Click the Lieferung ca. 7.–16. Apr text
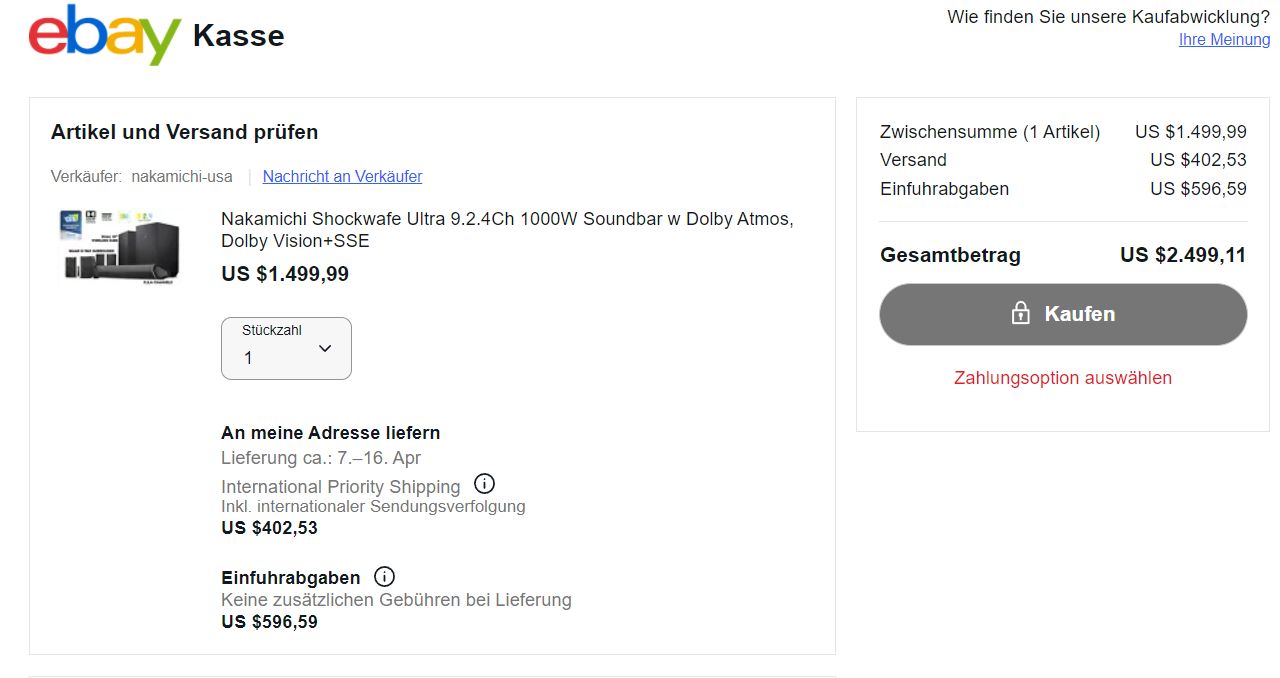The width and height of the screenshot is (1280, 678). [x=321, y=458]
